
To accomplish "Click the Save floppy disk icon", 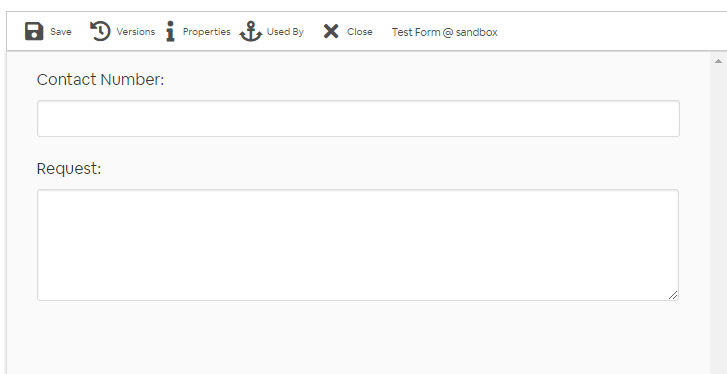I will click(34, 32).
